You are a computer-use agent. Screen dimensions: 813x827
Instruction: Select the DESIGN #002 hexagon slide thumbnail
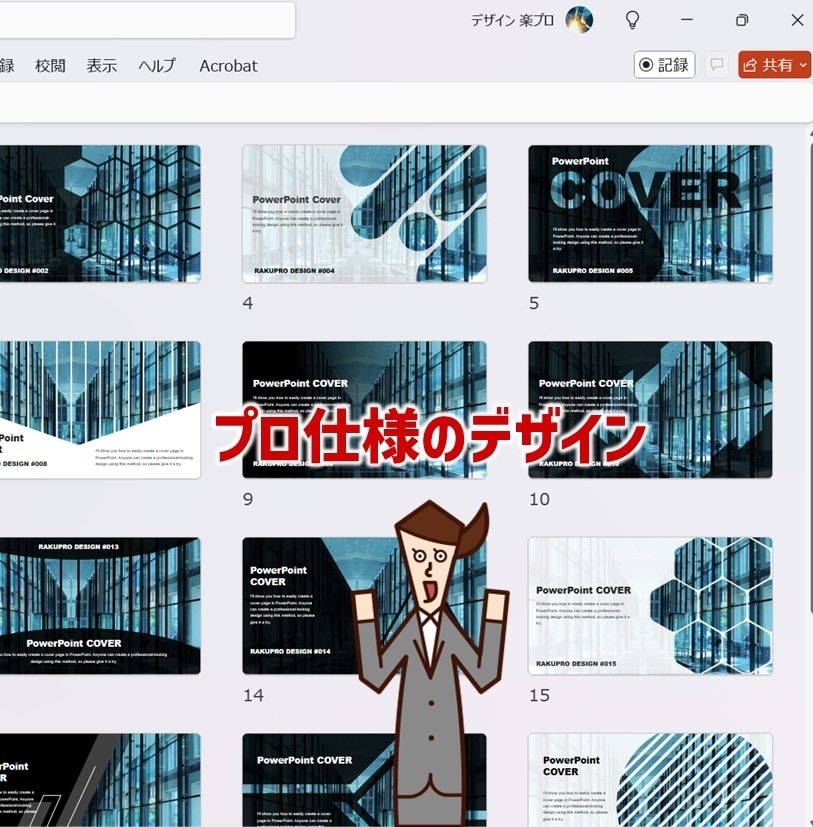(x=100, y=214)
